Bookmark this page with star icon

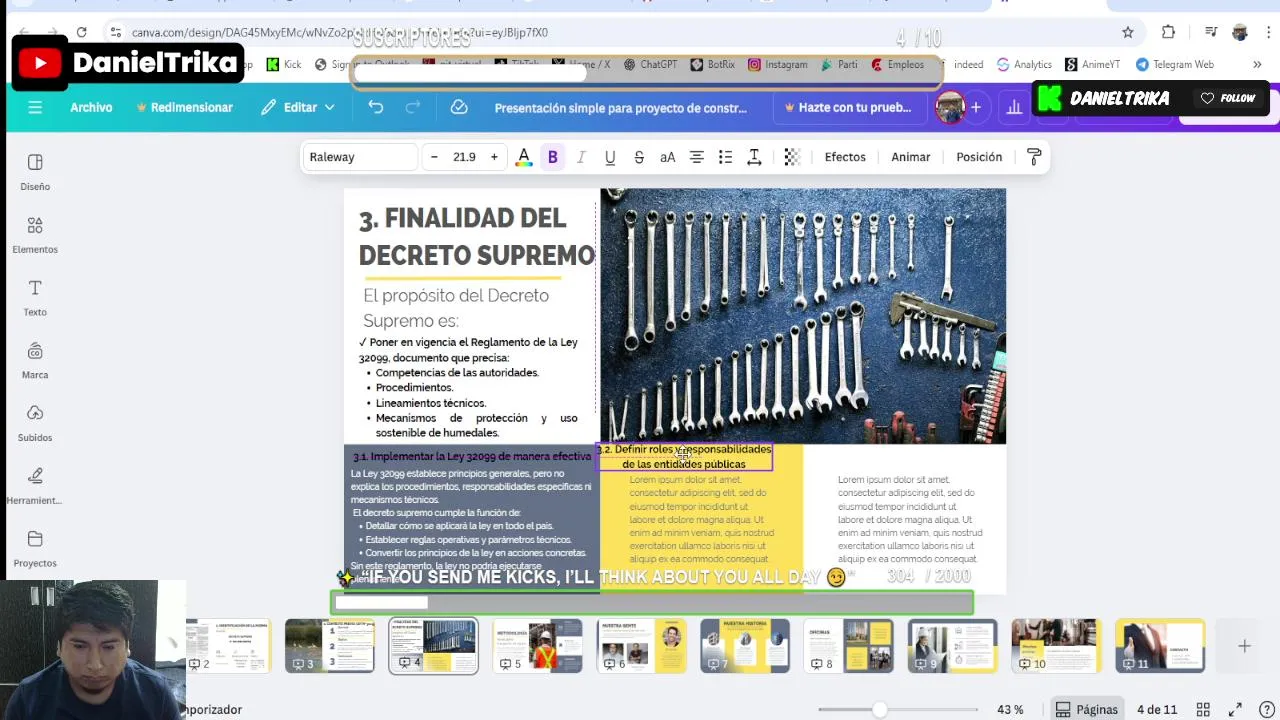tap(1128, 32)
